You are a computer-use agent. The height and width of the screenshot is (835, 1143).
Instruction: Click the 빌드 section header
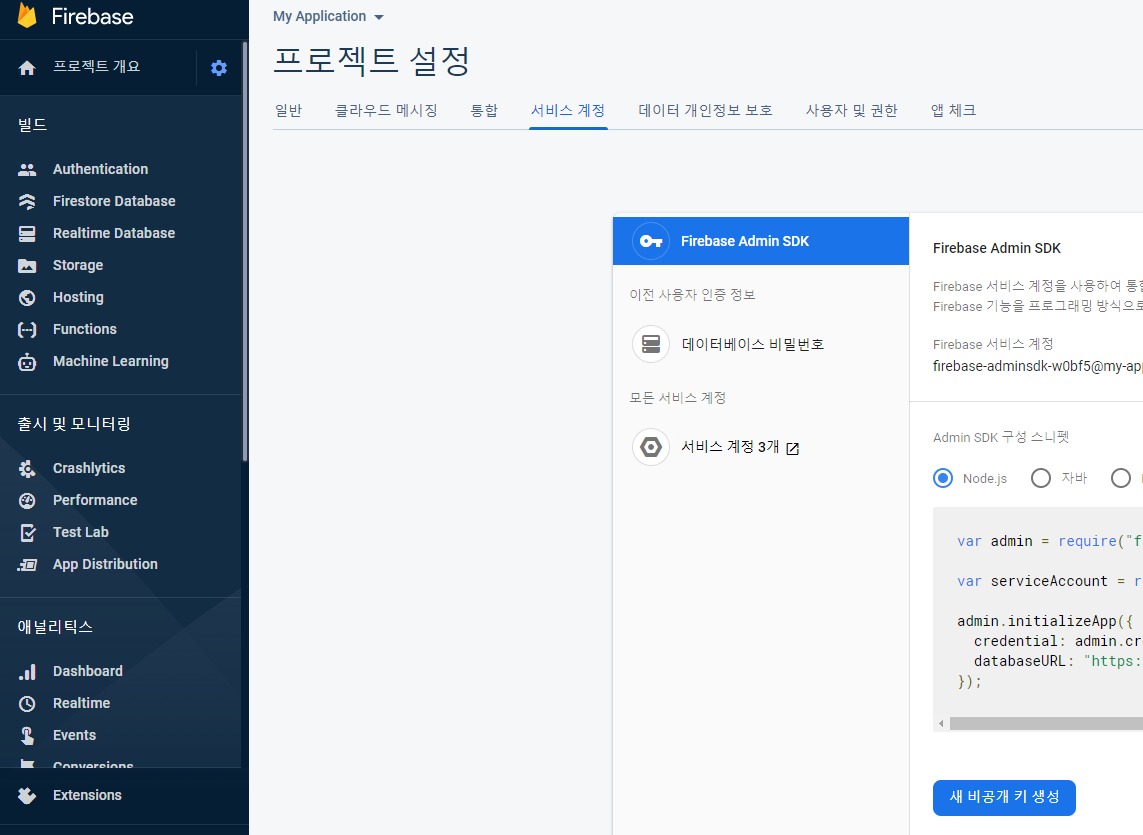[x=32, y=125]
